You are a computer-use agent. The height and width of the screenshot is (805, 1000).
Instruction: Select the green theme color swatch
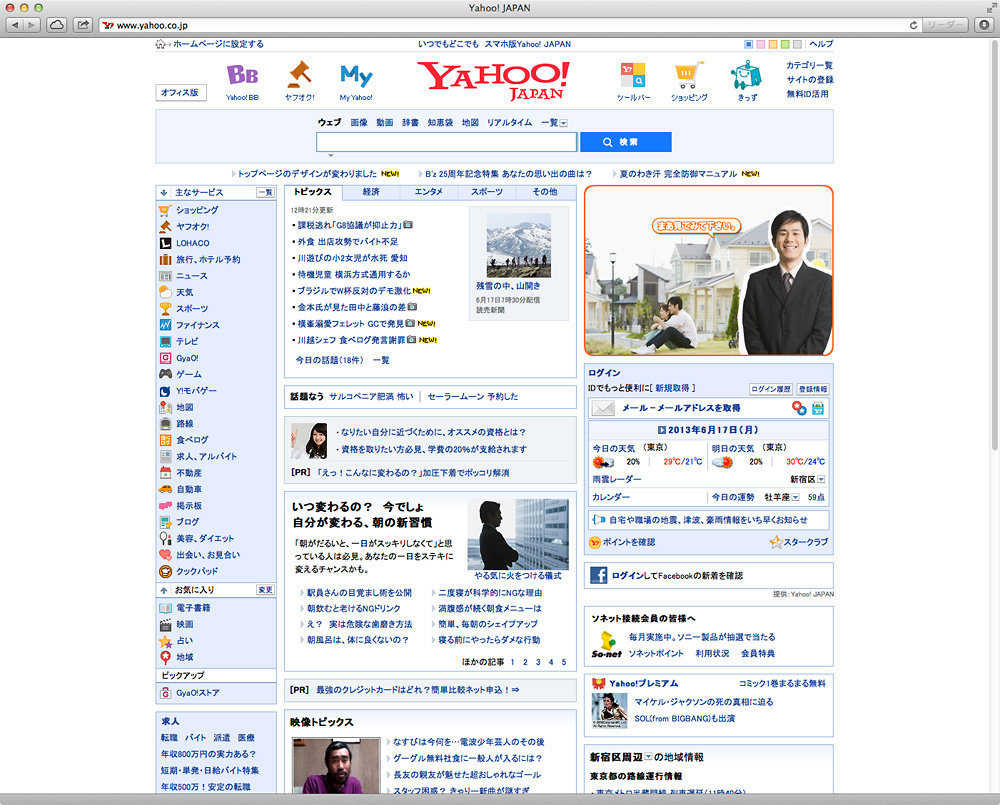tap(785, 44)
